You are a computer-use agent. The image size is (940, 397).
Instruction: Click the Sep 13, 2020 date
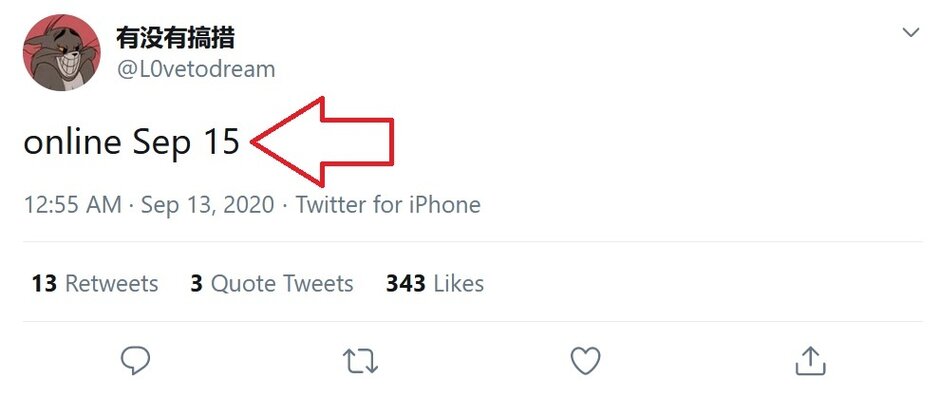pyautogui.click(x=207, y=205)
